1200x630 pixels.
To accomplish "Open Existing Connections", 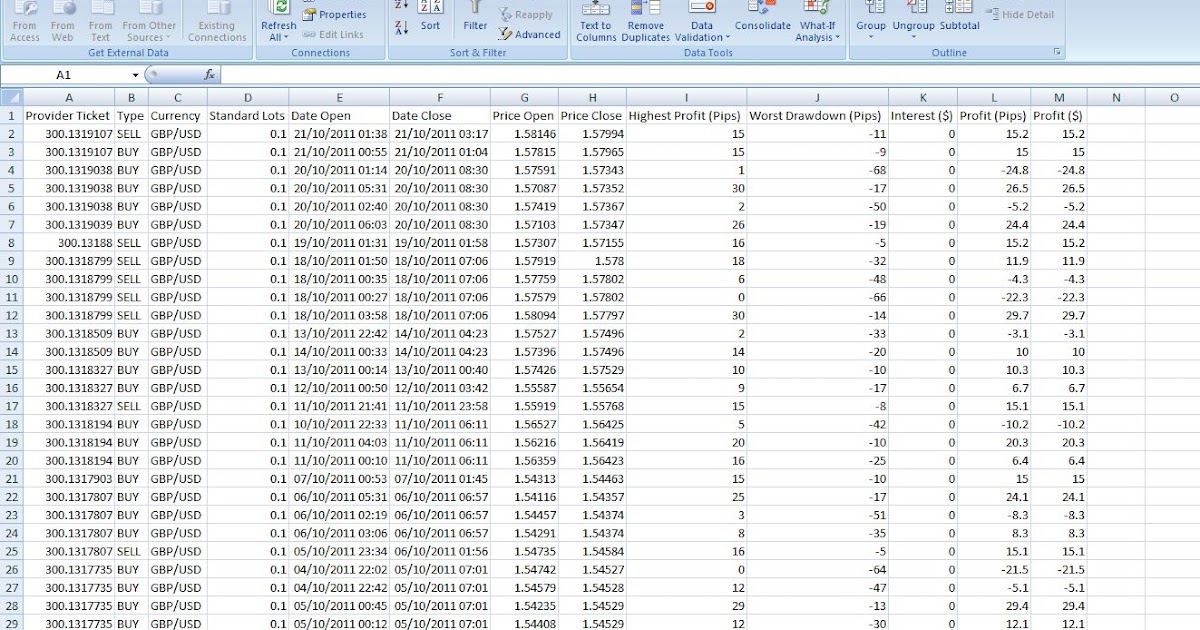I will coord(216,22).
